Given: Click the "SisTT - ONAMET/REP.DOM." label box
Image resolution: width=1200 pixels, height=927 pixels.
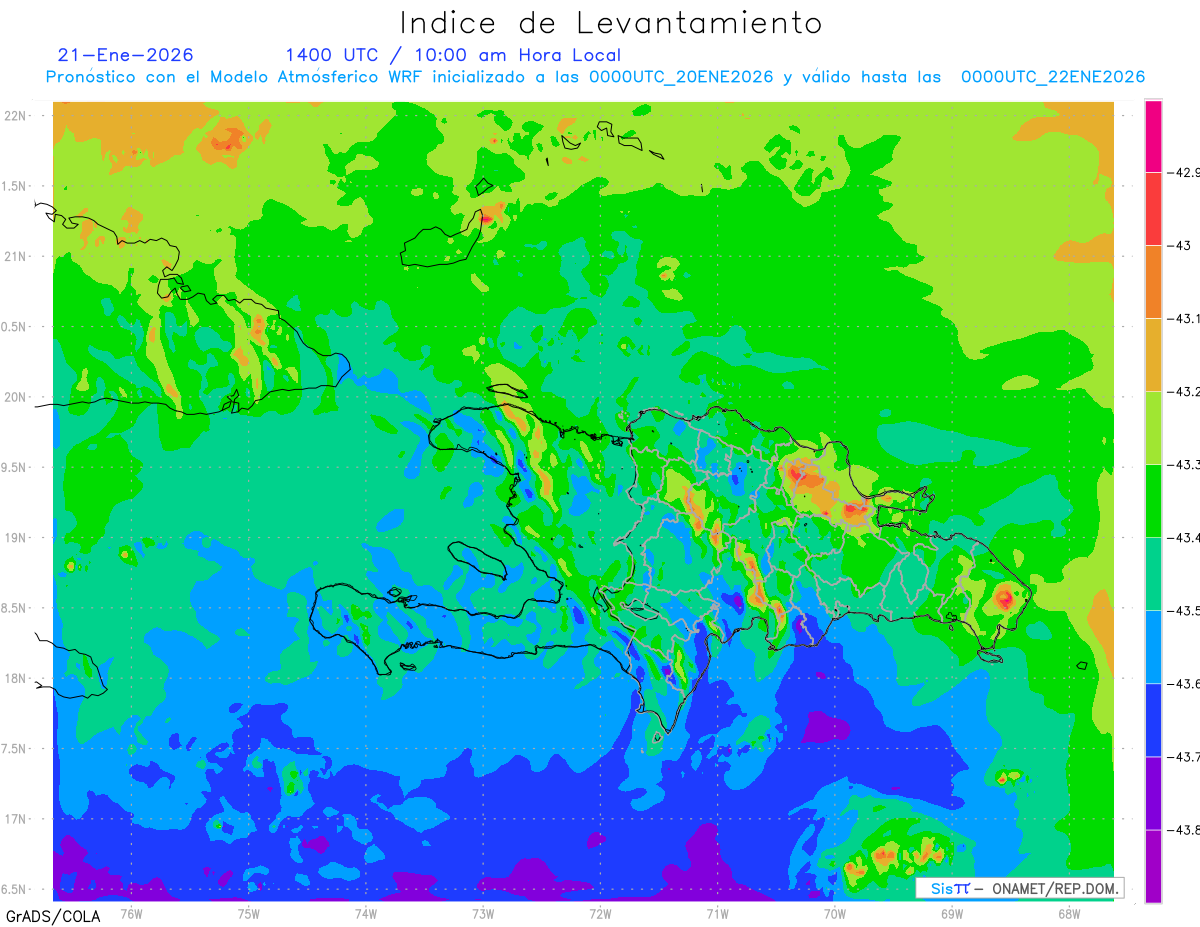Looking at the screenshot, I should pyautogui.click(x=1020, y=888).
